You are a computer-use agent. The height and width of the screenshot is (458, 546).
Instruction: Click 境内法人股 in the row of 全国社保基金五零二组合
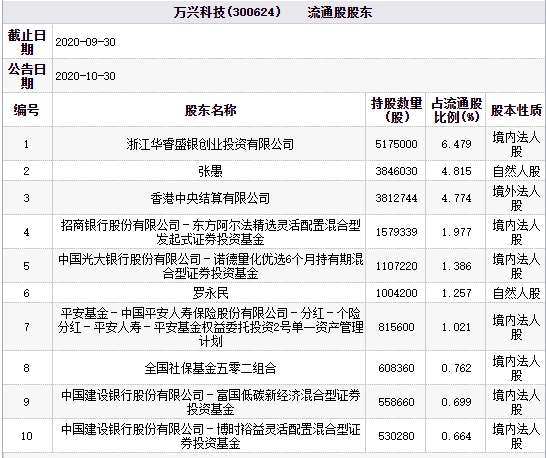516,368
